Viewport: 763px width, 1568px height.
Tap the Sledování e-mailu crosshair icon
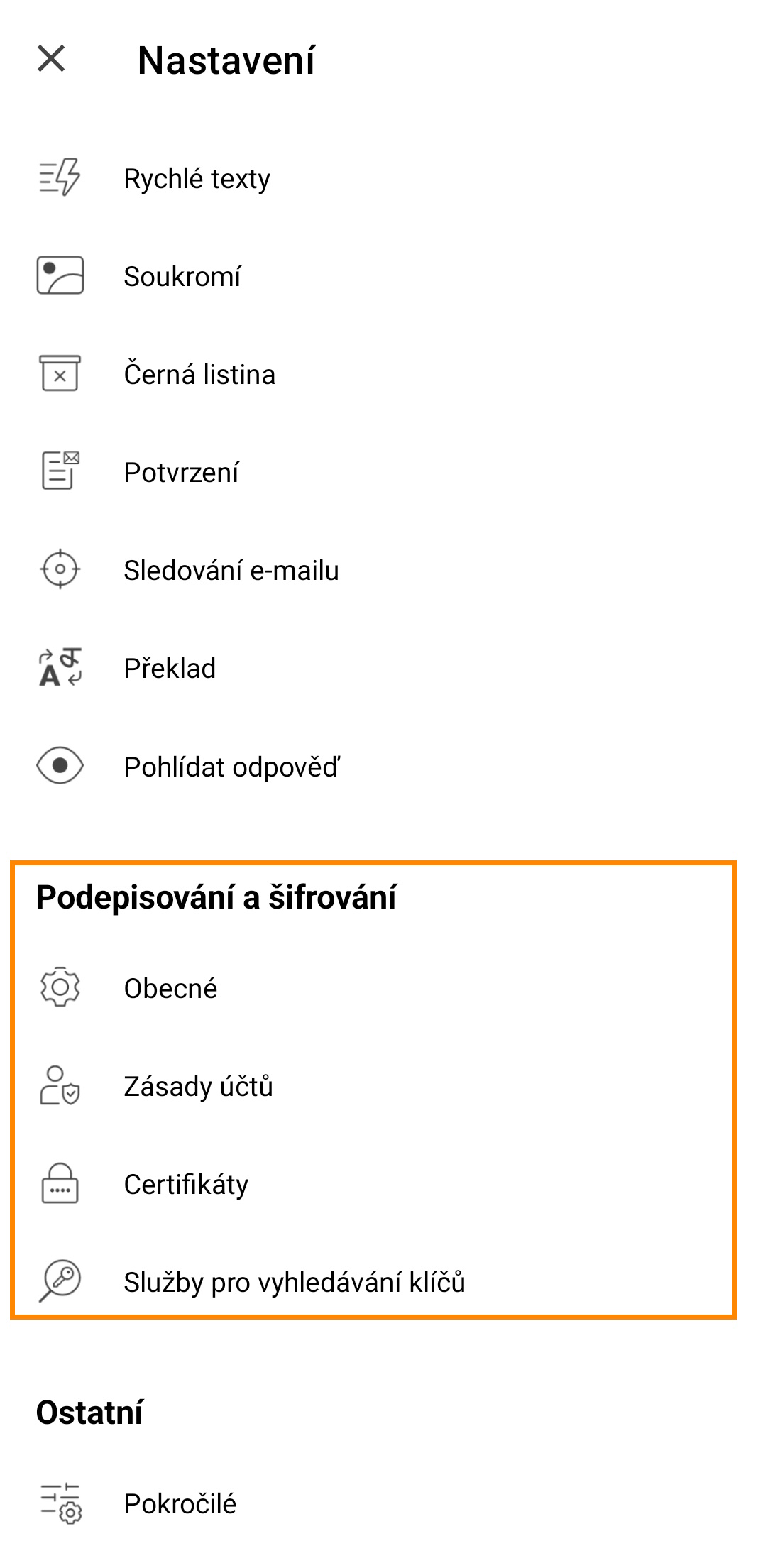pyautogui.click(x=60, y=569)
